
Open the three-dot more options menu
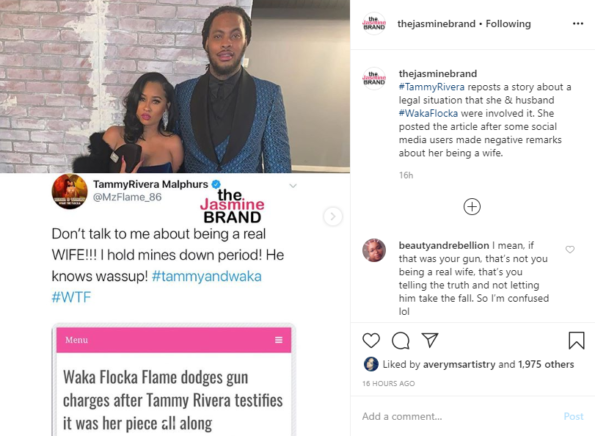pos(578,24)
